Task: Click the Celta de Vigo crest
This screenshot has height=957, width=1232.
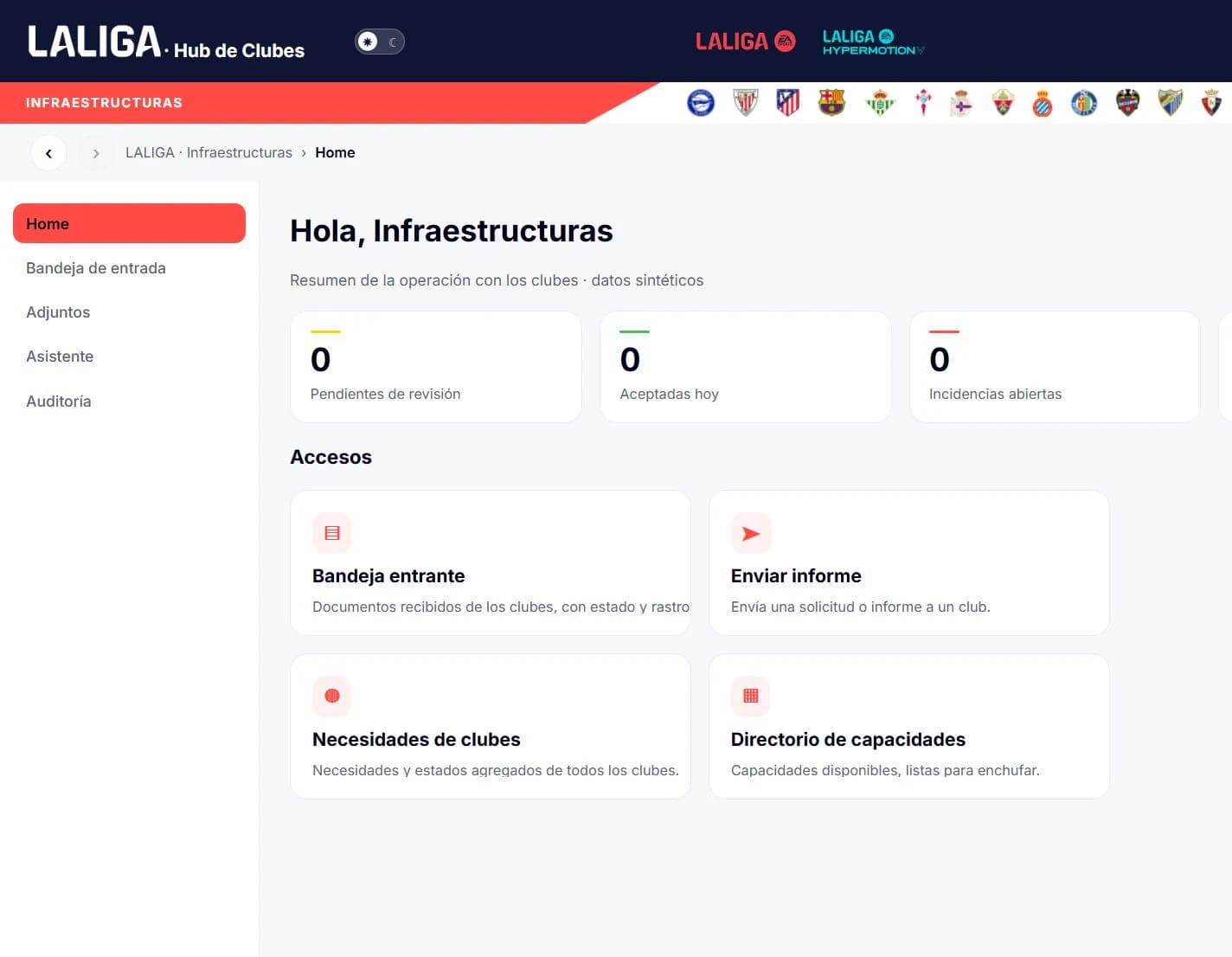Action: coord(923,103)
